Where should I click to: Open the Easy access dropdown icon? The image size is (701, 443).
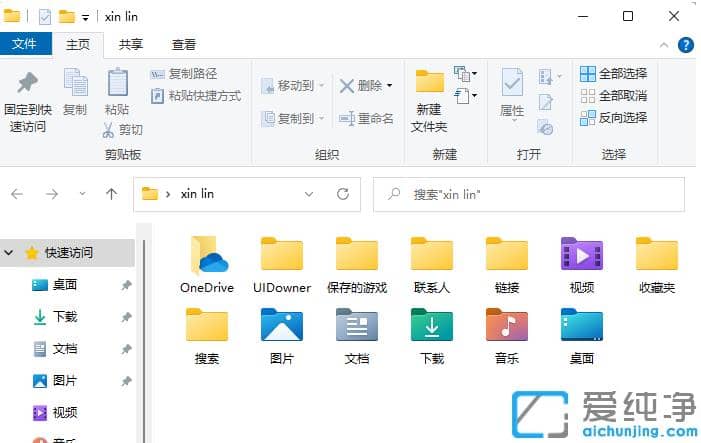(465, 95)
